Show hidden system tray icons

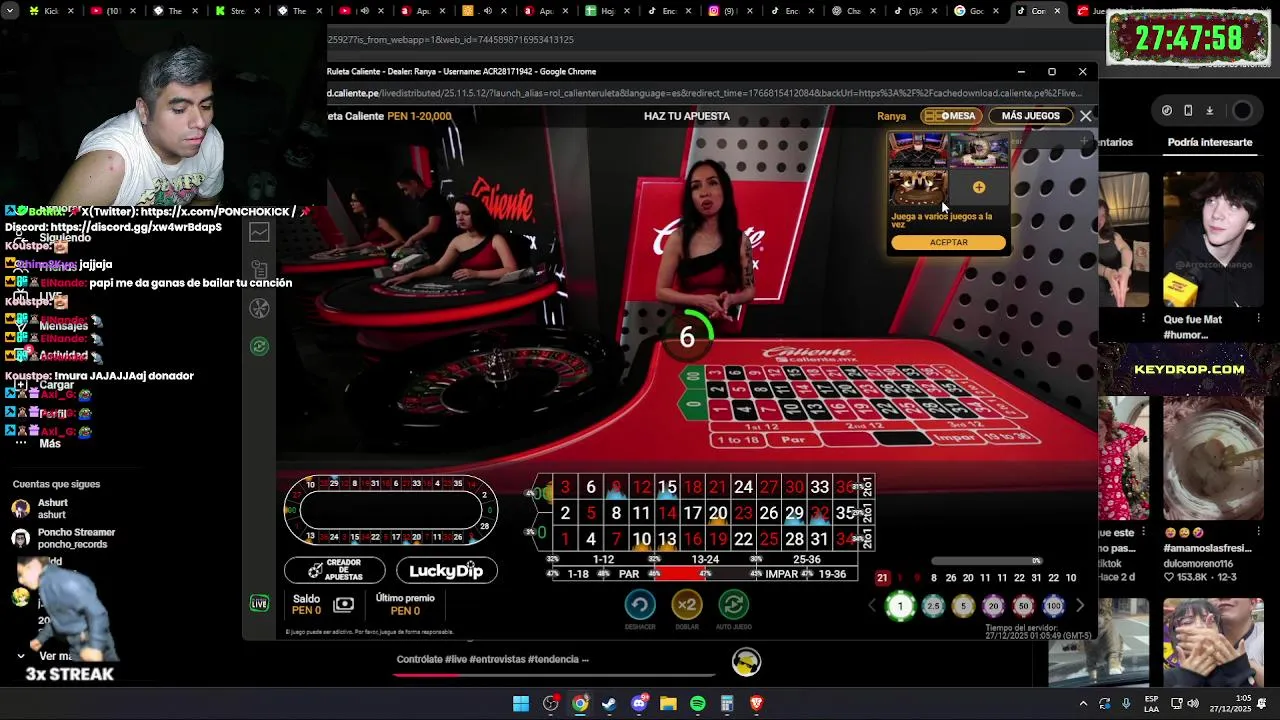click(x=1083, y=704)
